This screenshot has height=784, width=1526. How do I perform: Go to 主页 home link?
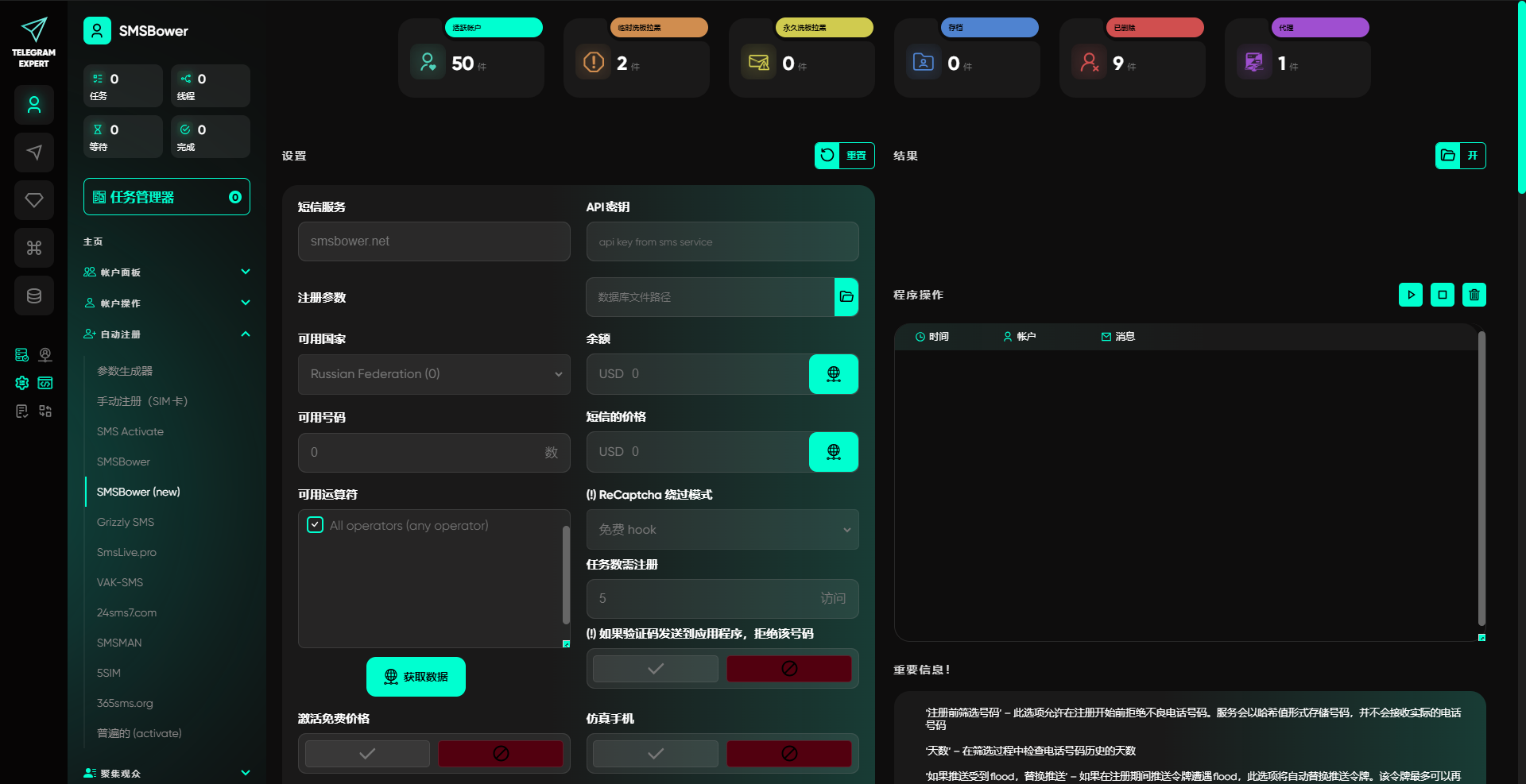[93, 241]
